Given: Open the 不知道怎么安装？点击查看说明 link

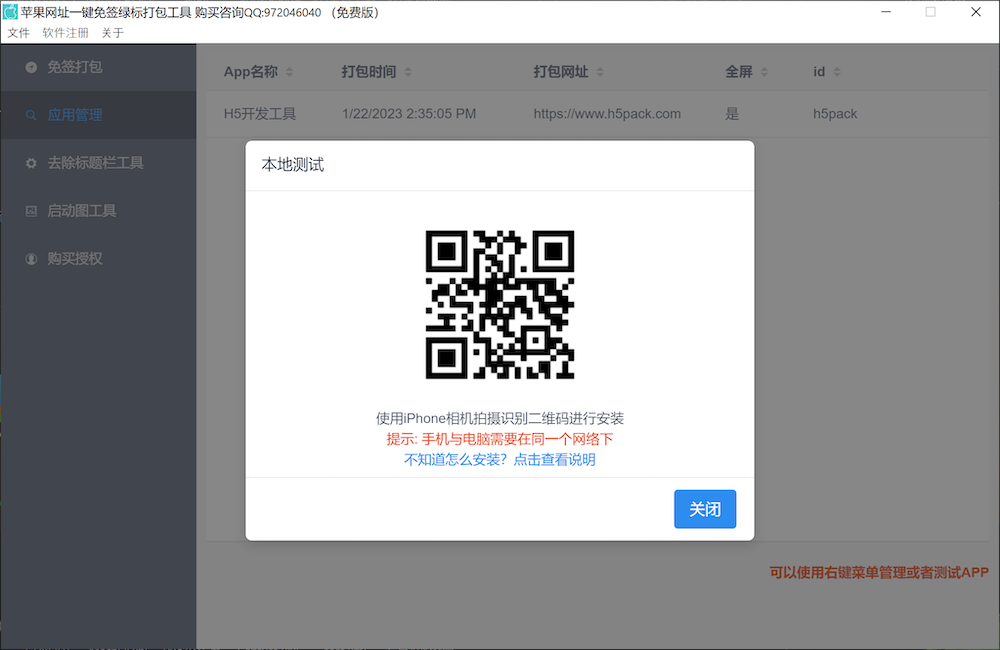Looking at the screenshot, I should 499,459.
